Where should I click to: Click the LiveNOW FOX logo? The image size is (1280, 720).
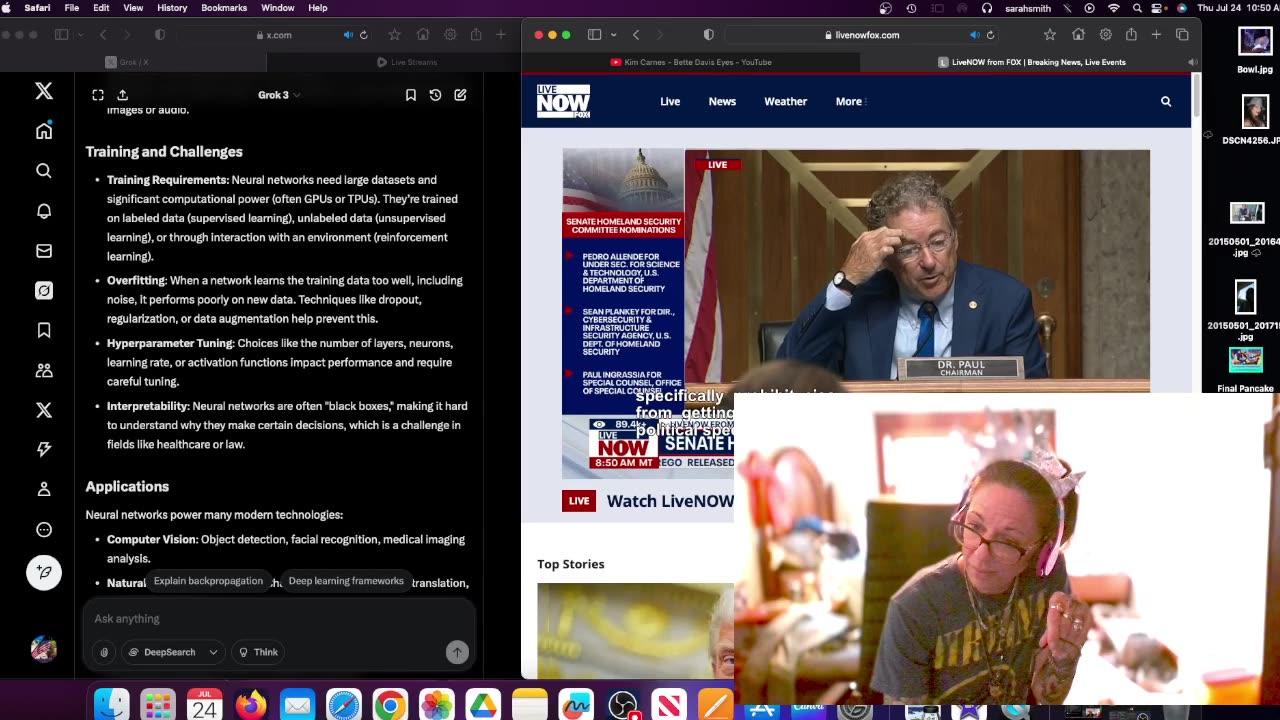563,101
